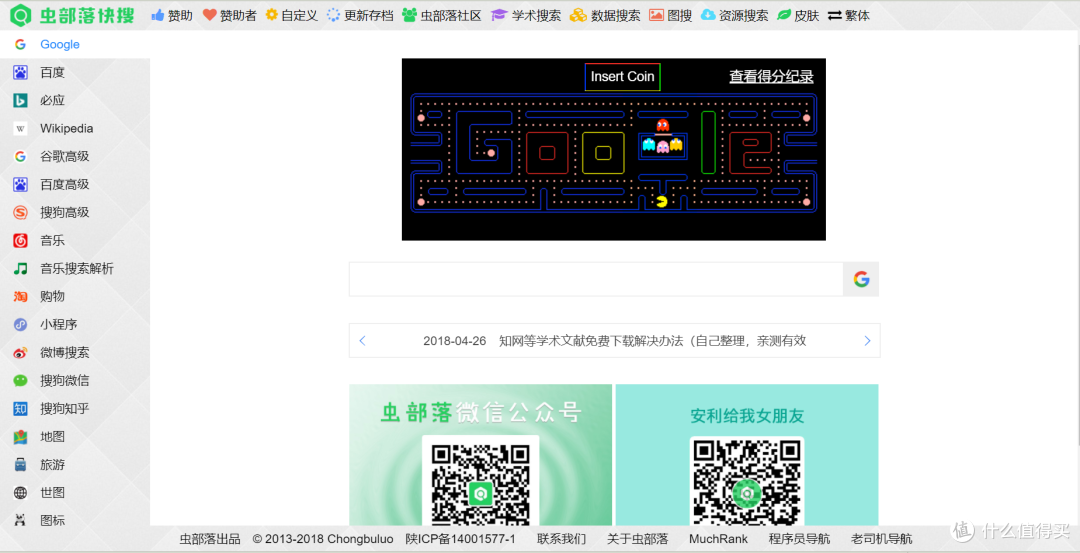Select 百度高级 in the sidebar
Viewport: 1080px width, 553px height.
coord(75,185)
